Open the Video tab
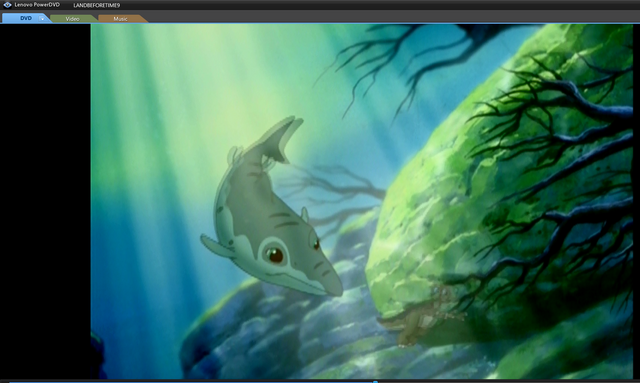 tap(73, 19)
